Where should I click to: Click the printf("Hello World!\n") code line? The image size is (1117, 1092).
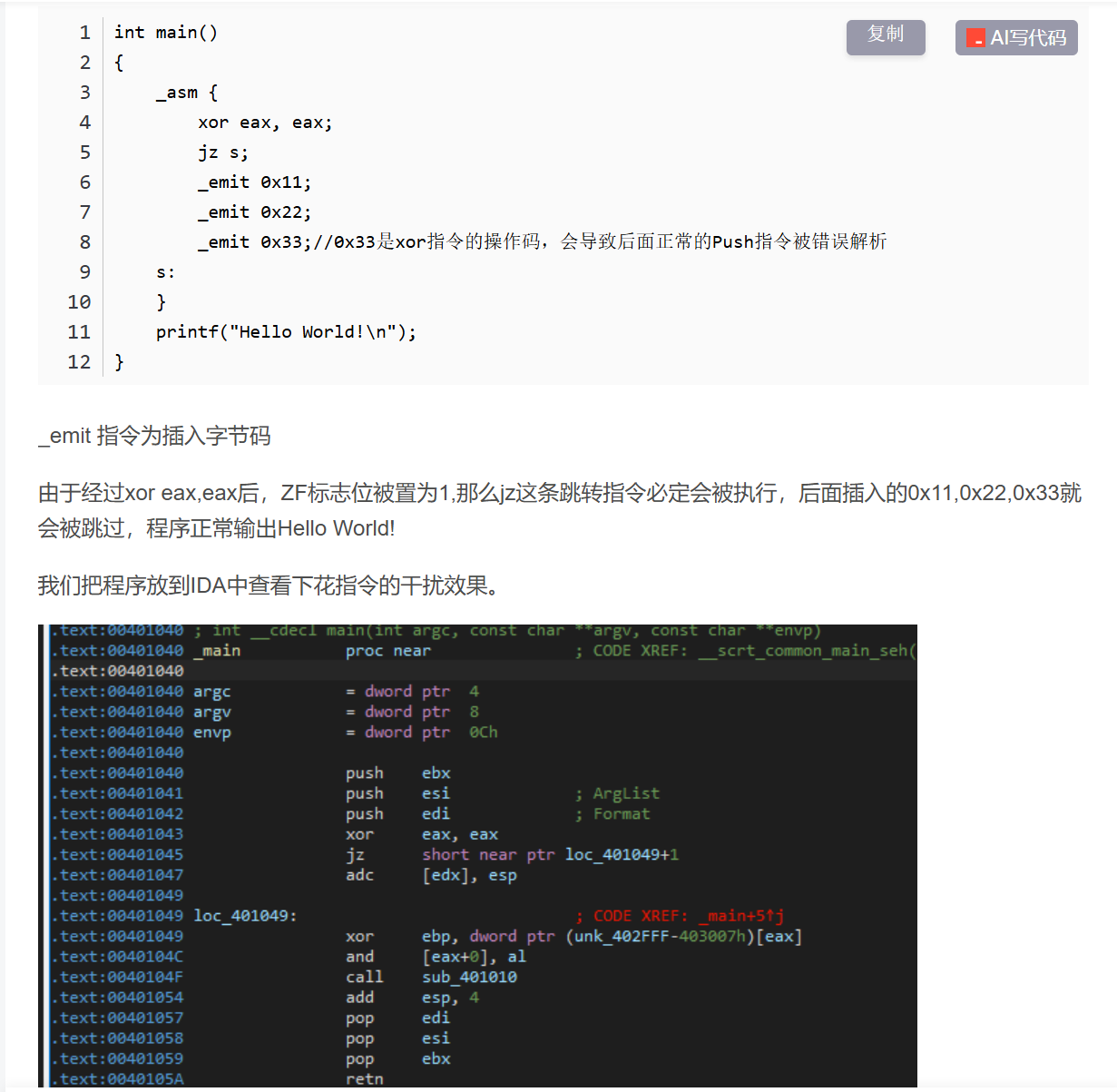pos(286,332)
